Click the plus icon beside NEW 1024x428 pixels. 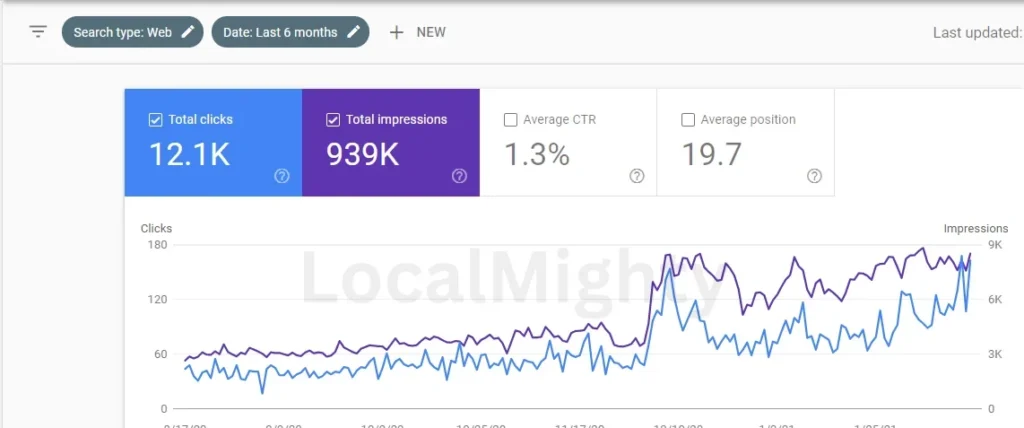click(396, 32)
